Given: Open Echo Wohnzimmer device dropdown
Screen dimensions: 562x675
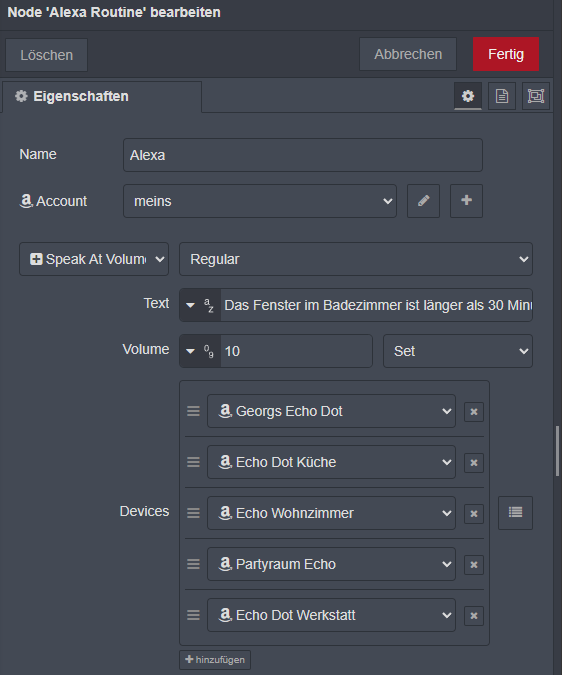Looking at the screenshot, I should 331,513.
